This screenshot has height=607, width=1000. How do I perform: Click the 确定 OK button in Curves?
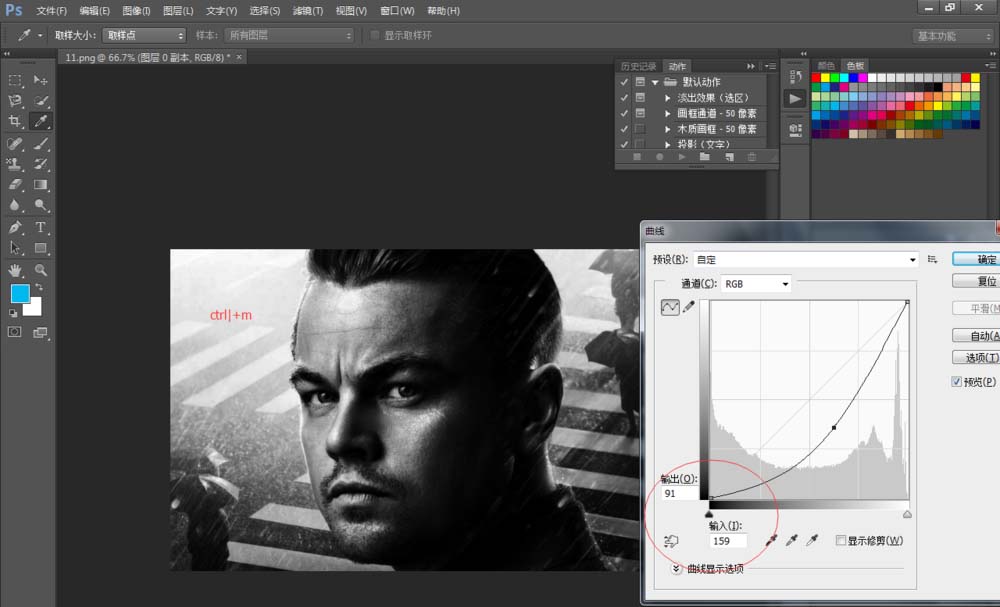tap(977, 259)
